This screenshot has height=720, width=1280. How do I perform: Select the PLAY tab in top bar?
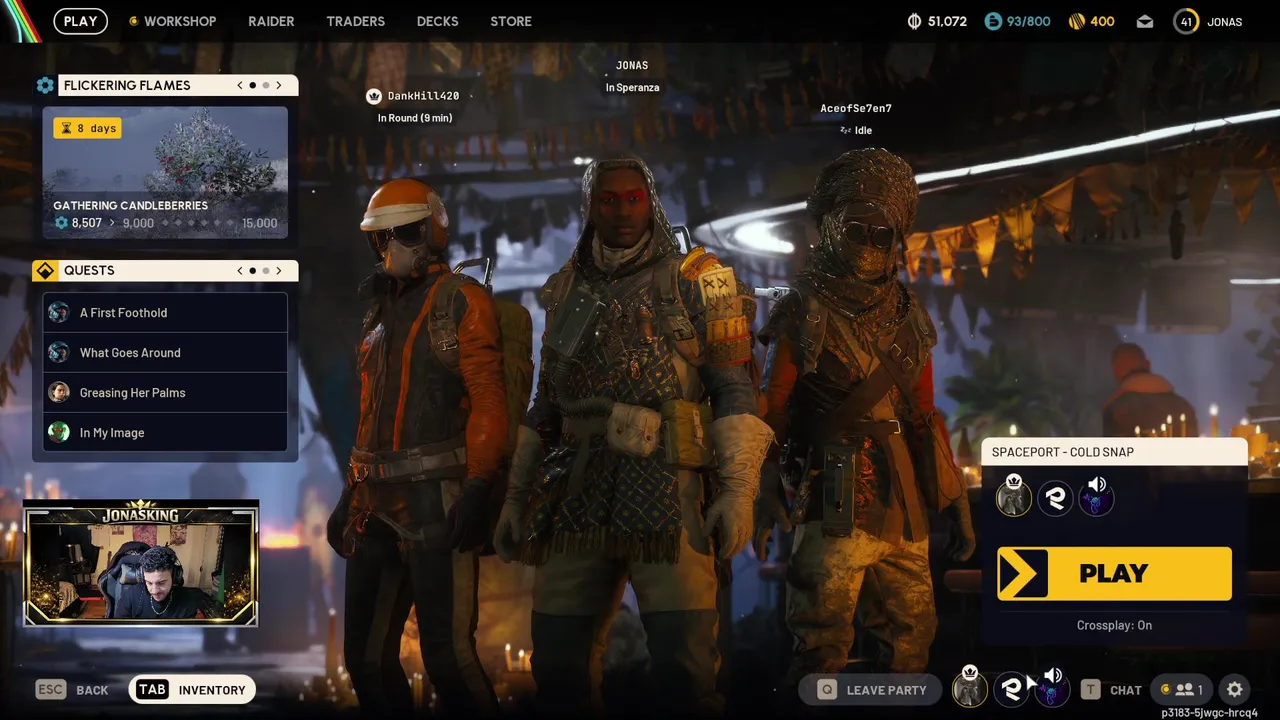click(x=80, y=21)
